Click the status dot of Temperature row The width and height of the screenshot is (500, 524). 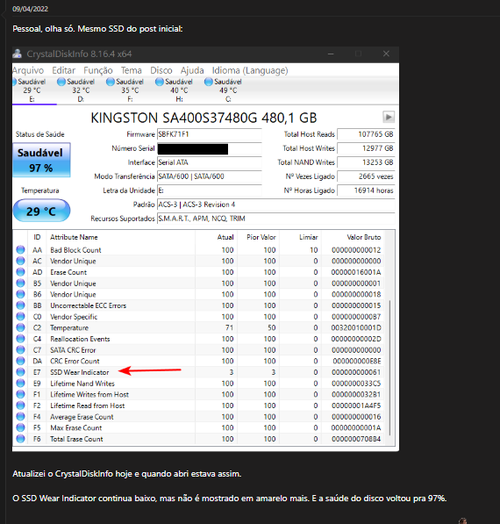20,328
